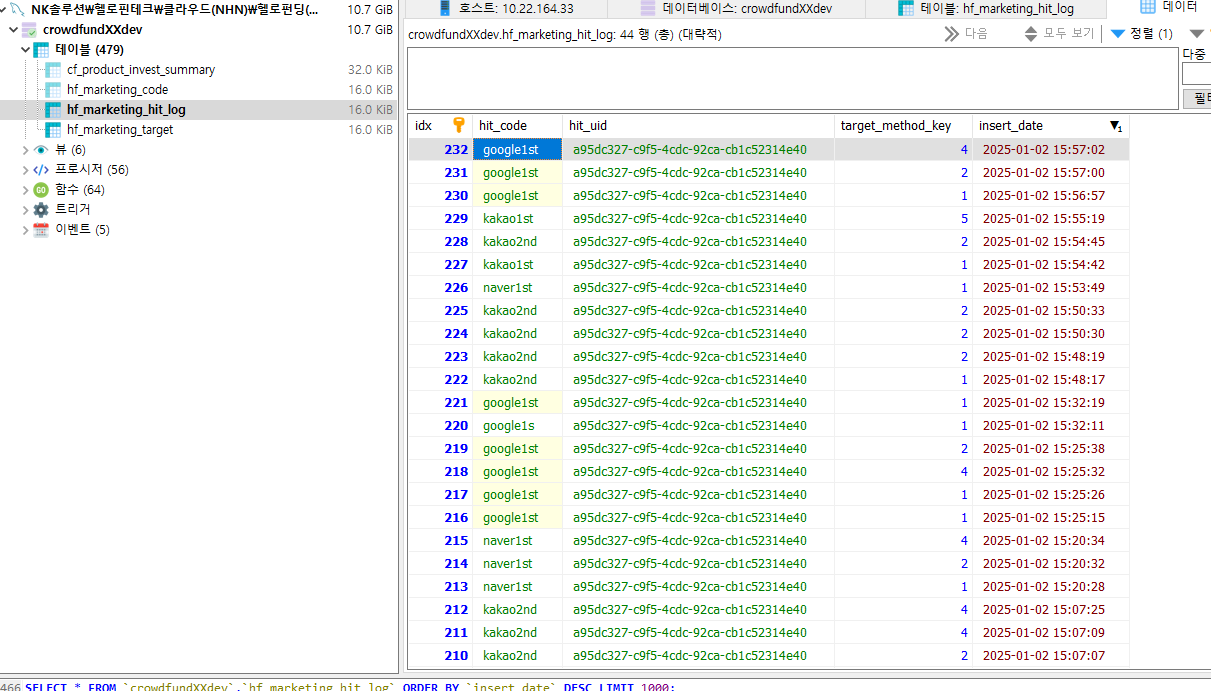Collapse the 테이블 (479) group
The image size is (1211, 691).
[25, 50]
